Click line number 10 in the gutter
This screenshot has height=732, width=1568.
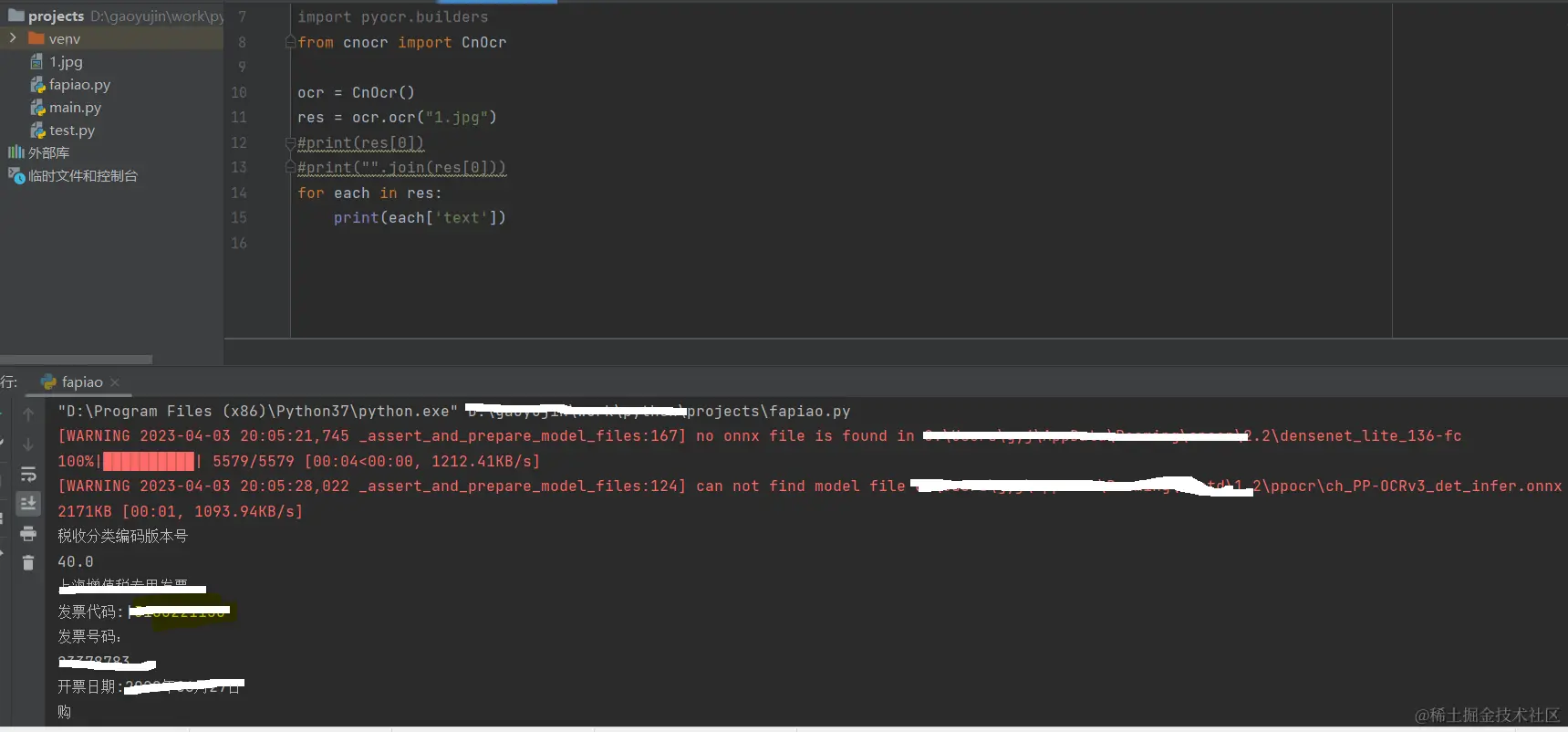239,93
